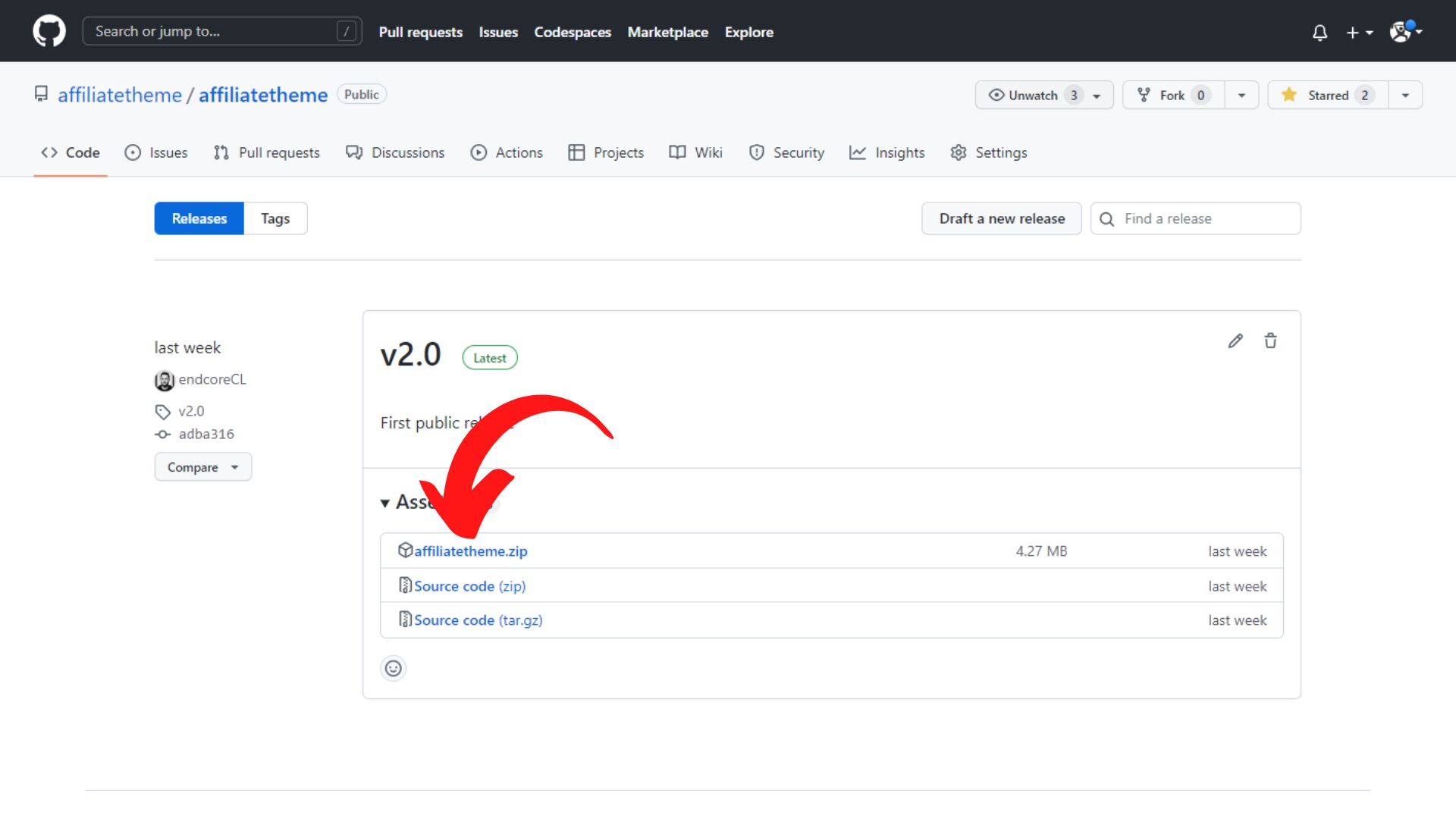
Task: Switch to the repository Pull requests tab
Action: click(x=267, y=152)
